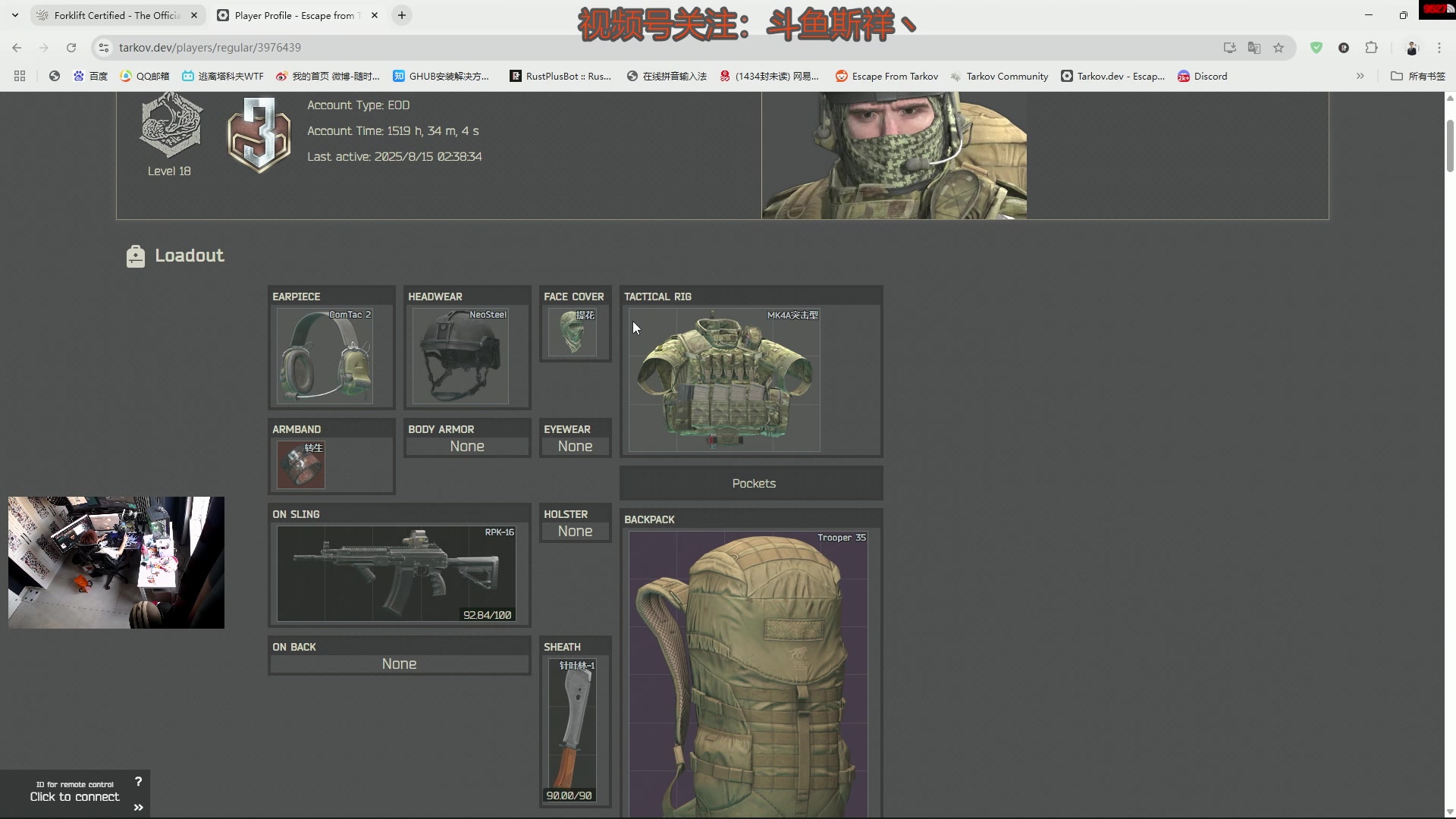The image size is (1456, 819).
Task: Open the apps grid in bookmarks bar
Action: click(20, 76)
